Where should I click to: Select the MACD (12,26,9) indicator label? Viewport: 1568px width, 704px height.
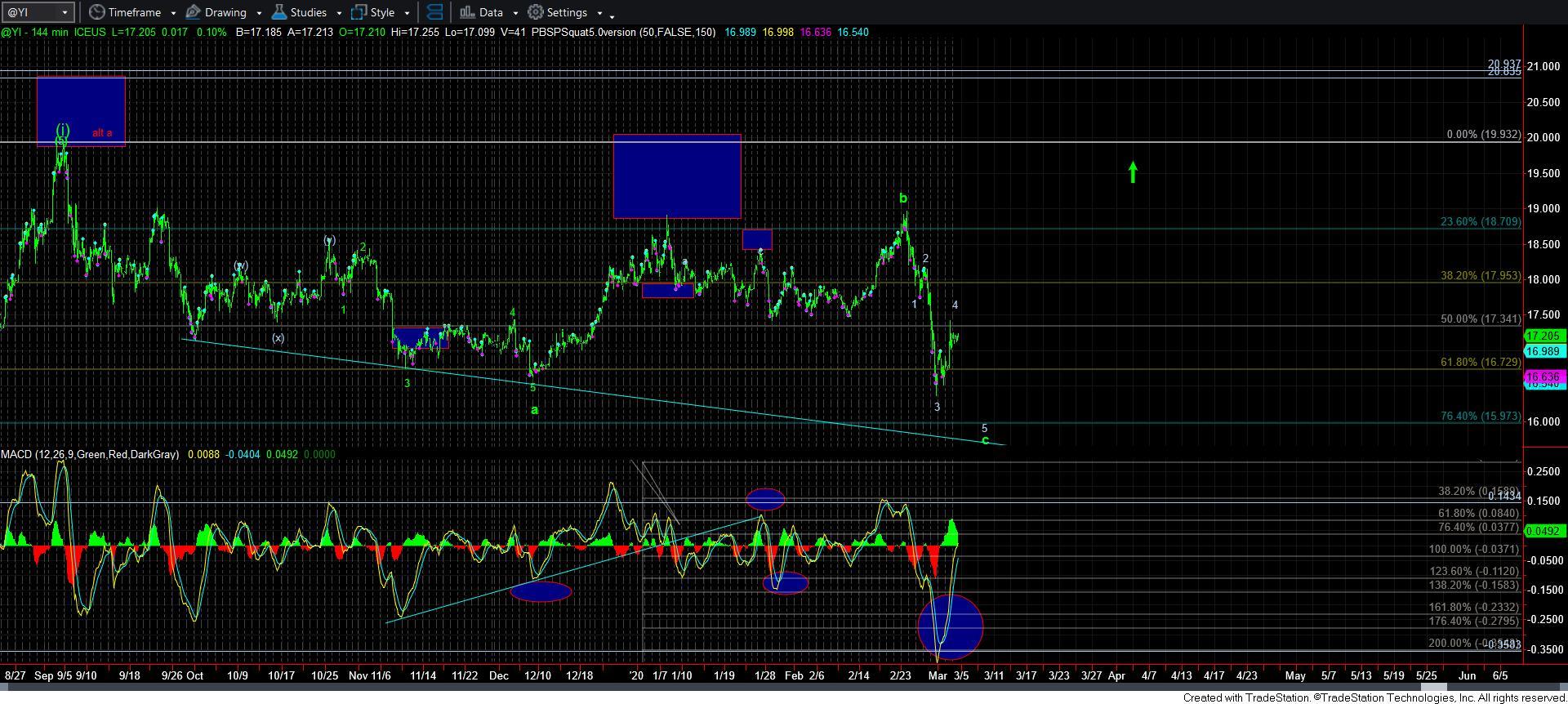(x=90, y=454)
